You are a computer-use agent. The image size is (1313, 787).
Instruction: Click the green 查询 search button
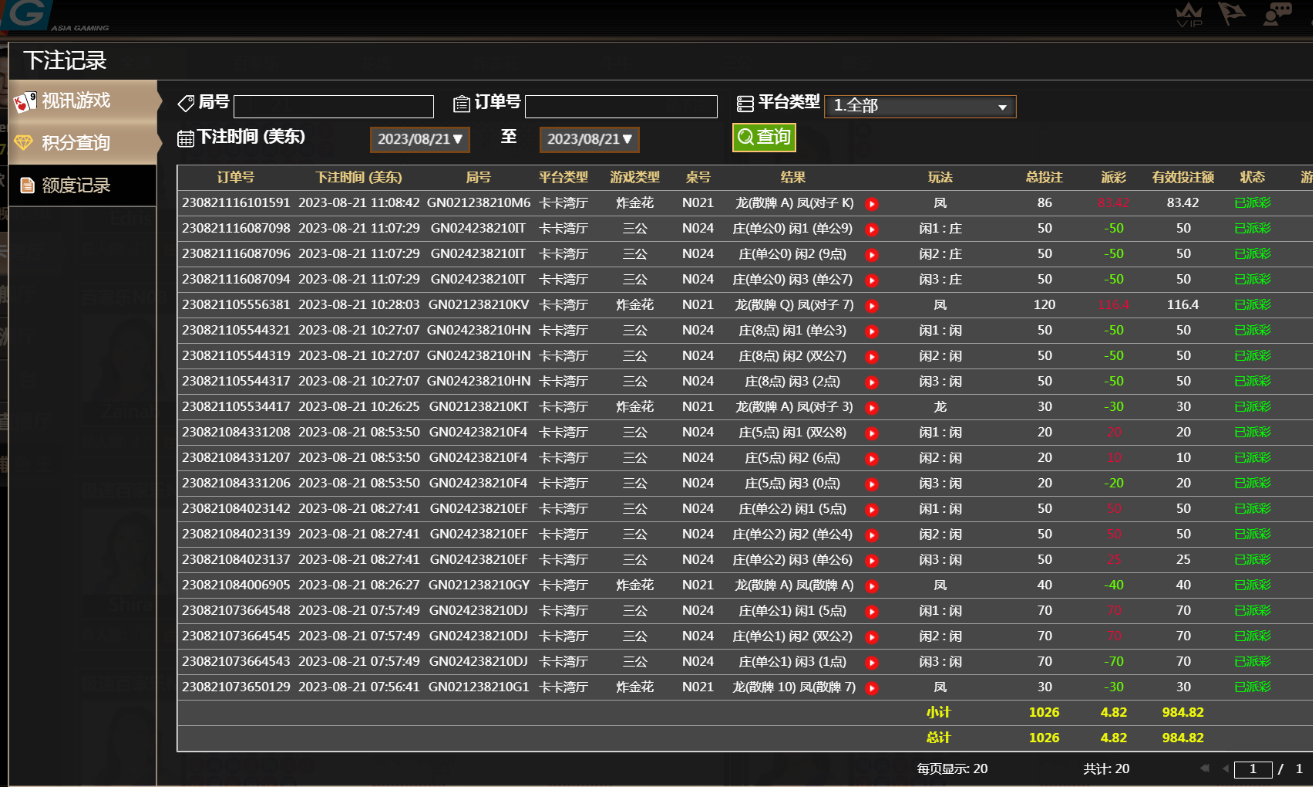tap(764, 137)
